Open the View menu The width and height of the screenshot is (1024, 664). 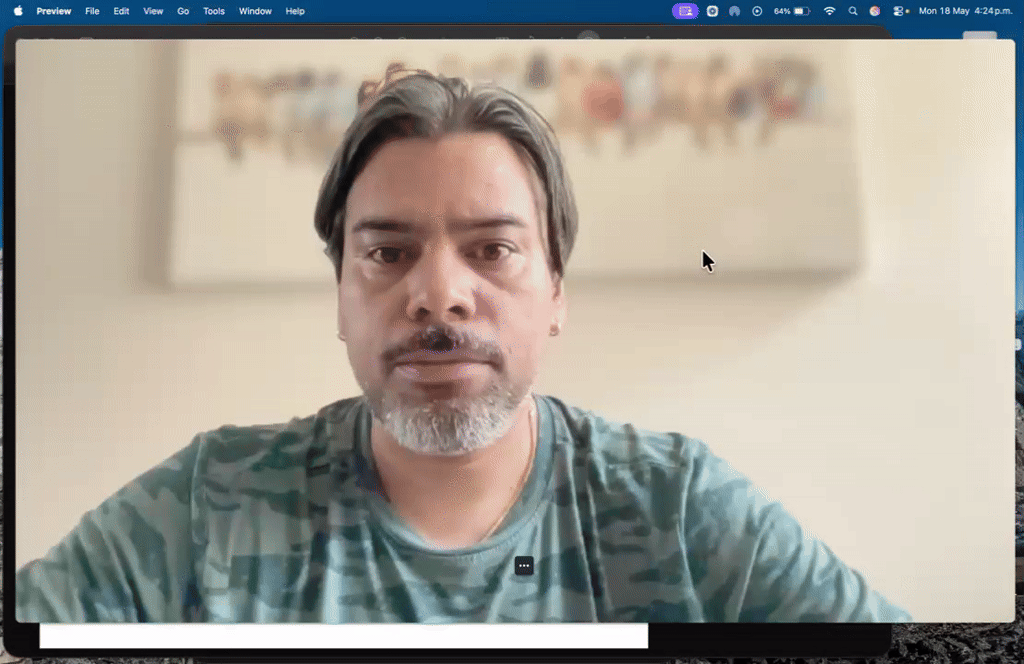tap(153, 11)
